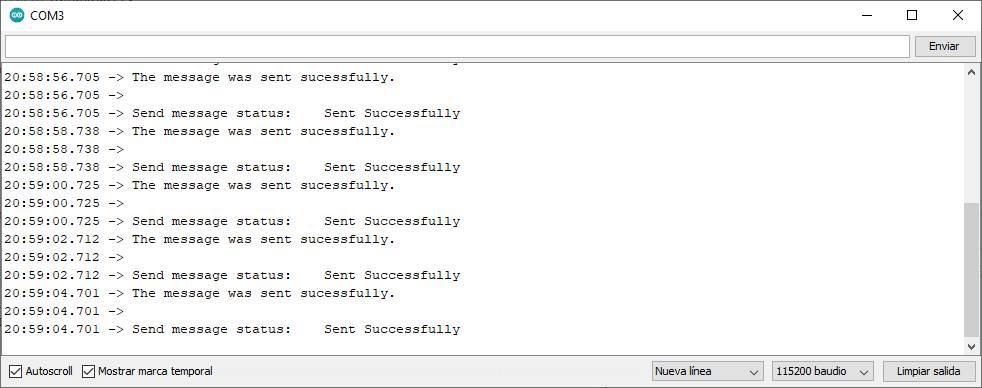
Task: Close the COM3 serial monitor window
Action: 958,16
